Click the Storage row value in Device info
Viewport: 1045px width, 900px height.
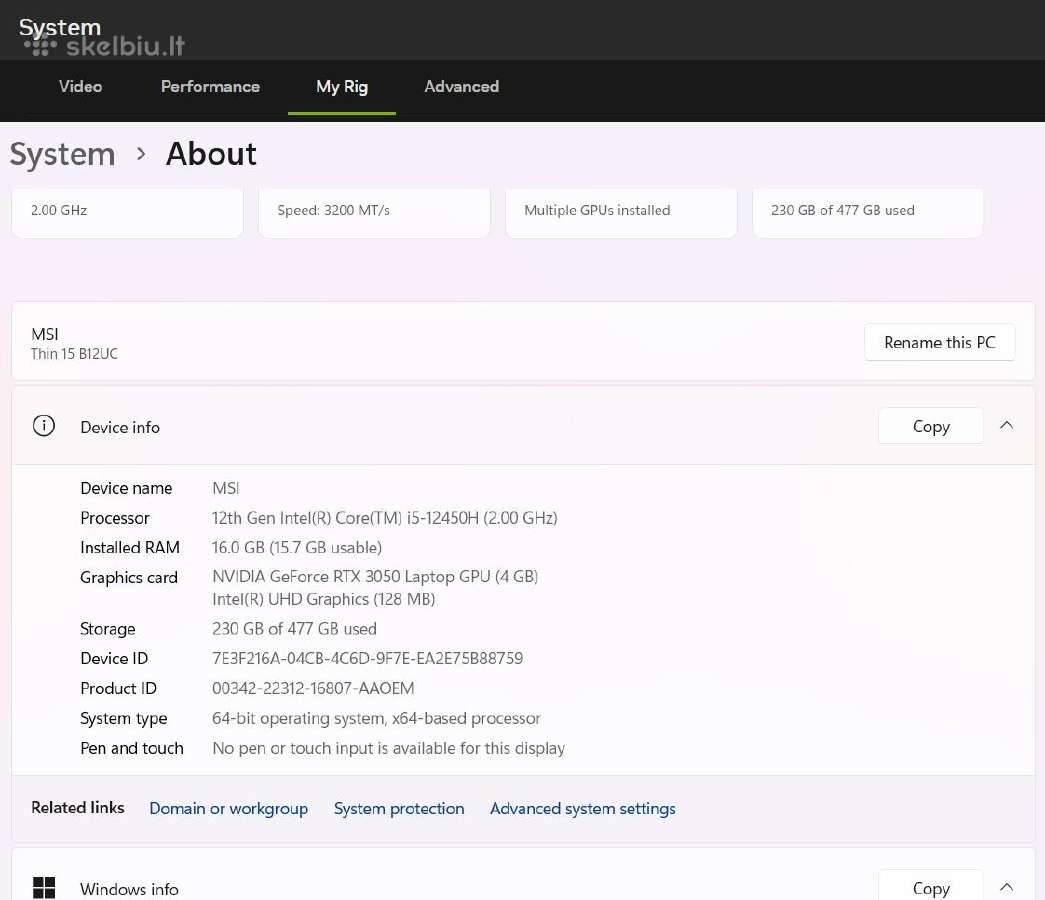tap(294, 629)
